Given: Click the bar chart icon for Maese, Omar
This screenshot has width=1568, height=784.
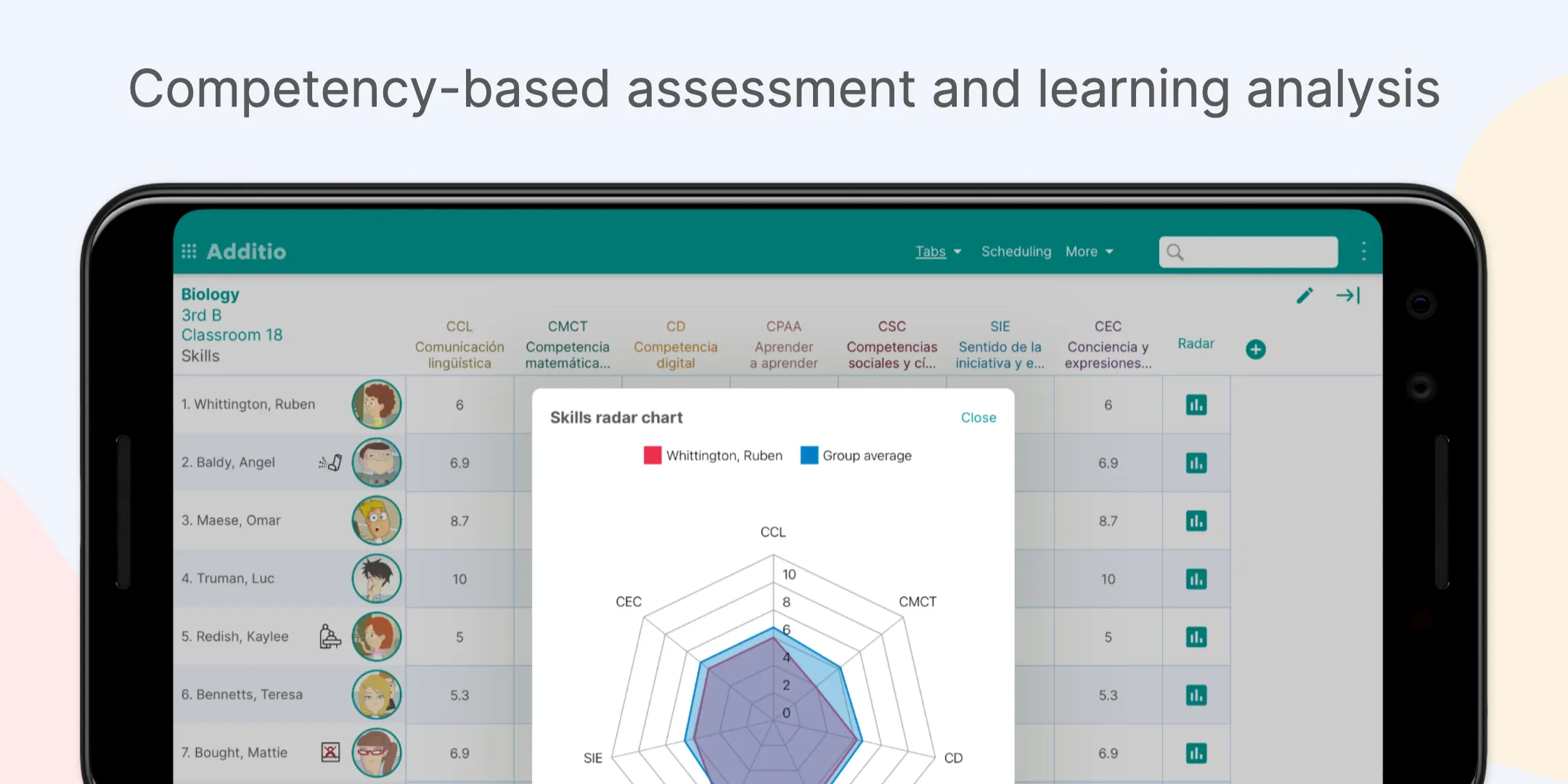Looking at the screenshot, I should click(1196, 520).
